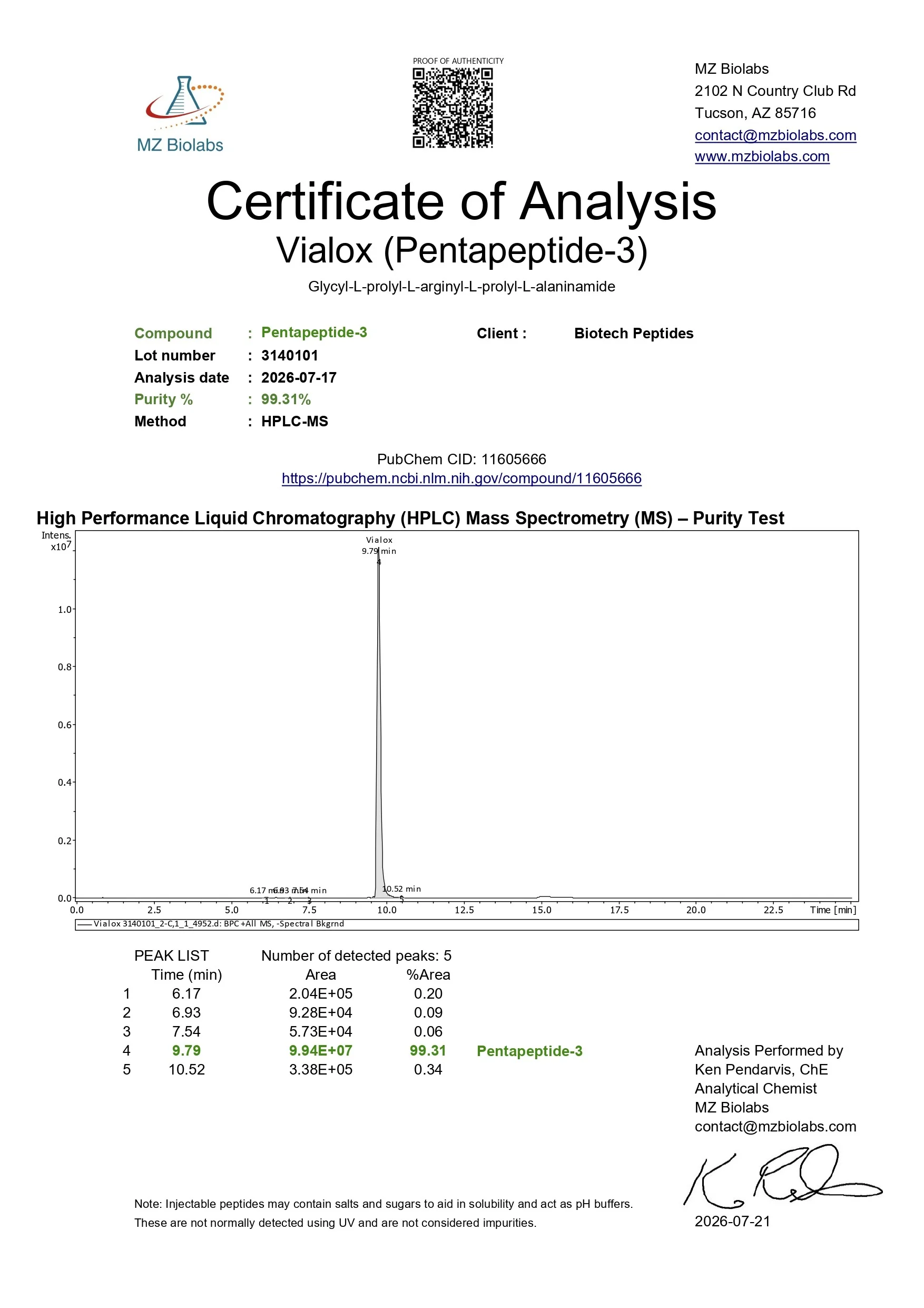Click the 'Ken Pendarvis, ChE' name
The image size is (924, 1308).
[x=761, y=1069]
